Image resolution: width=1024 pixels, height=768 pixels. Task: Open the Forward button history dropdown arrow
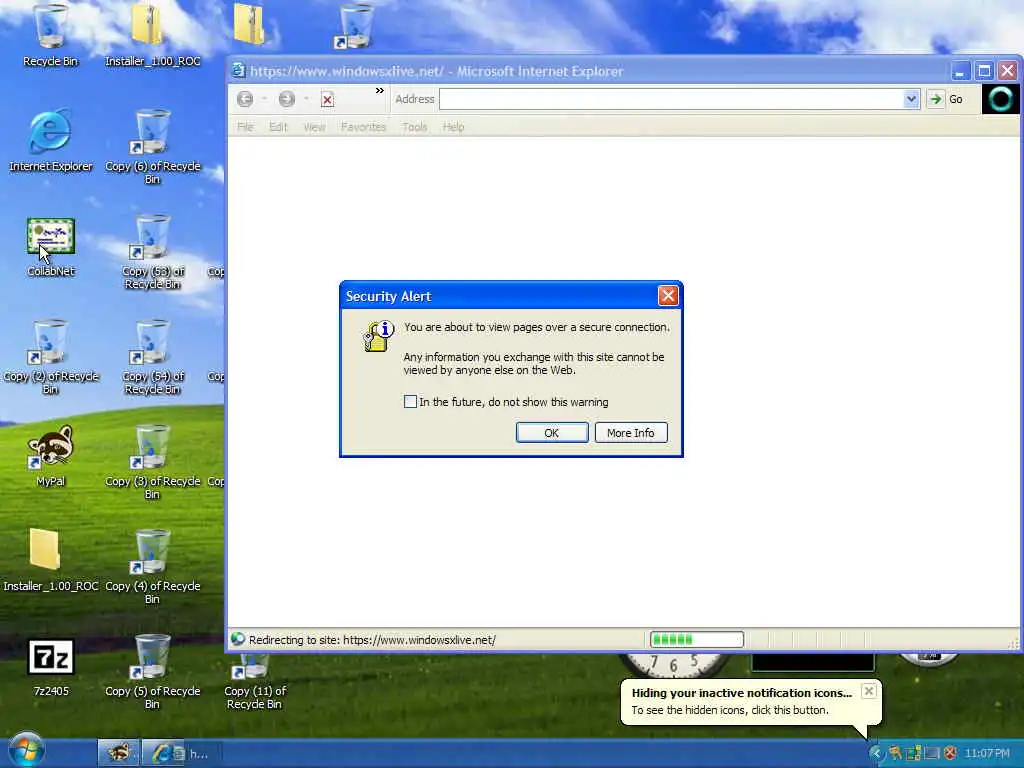tap(306, 99)
